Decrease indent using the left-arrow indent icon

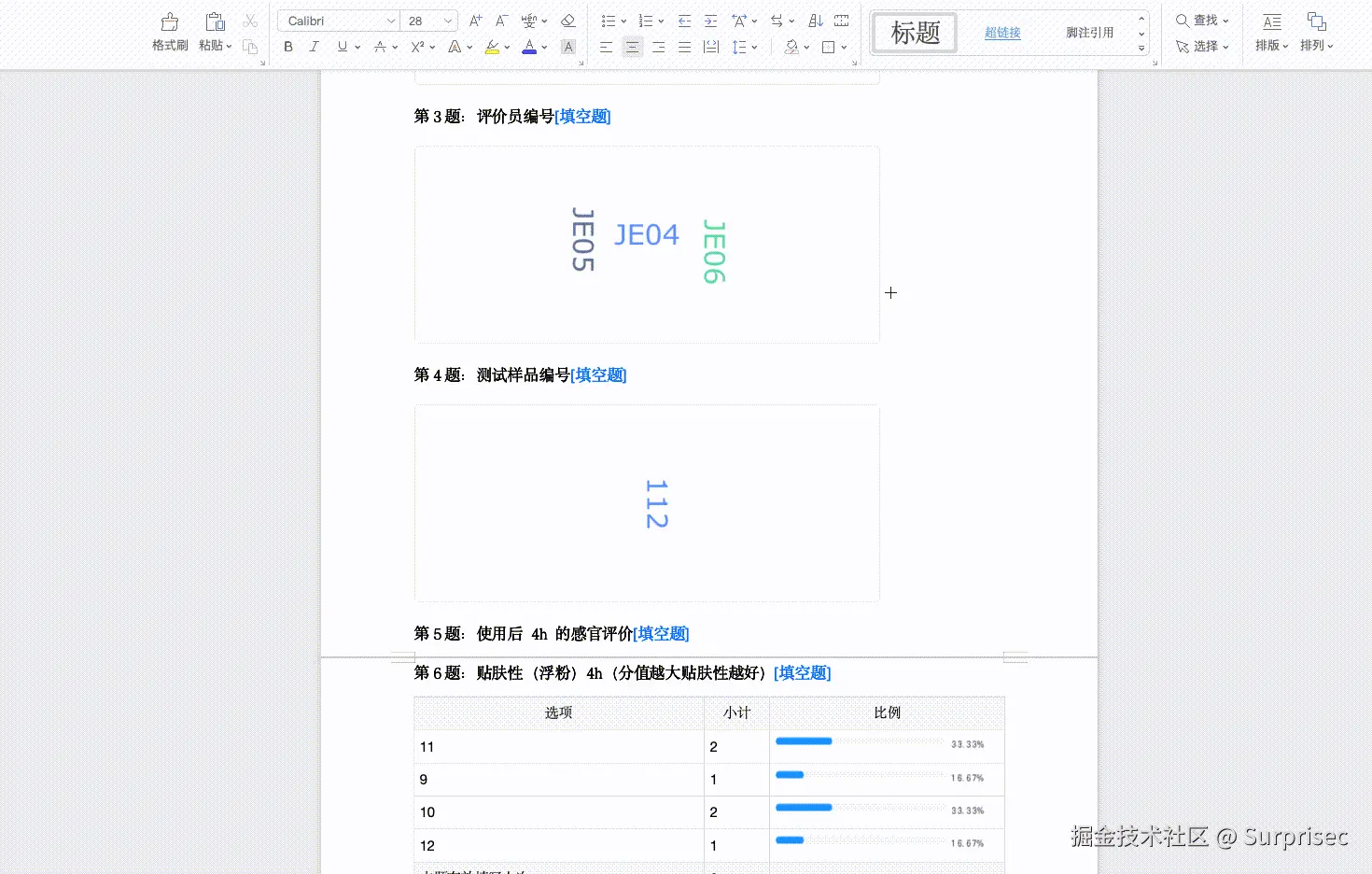(684, 20)
